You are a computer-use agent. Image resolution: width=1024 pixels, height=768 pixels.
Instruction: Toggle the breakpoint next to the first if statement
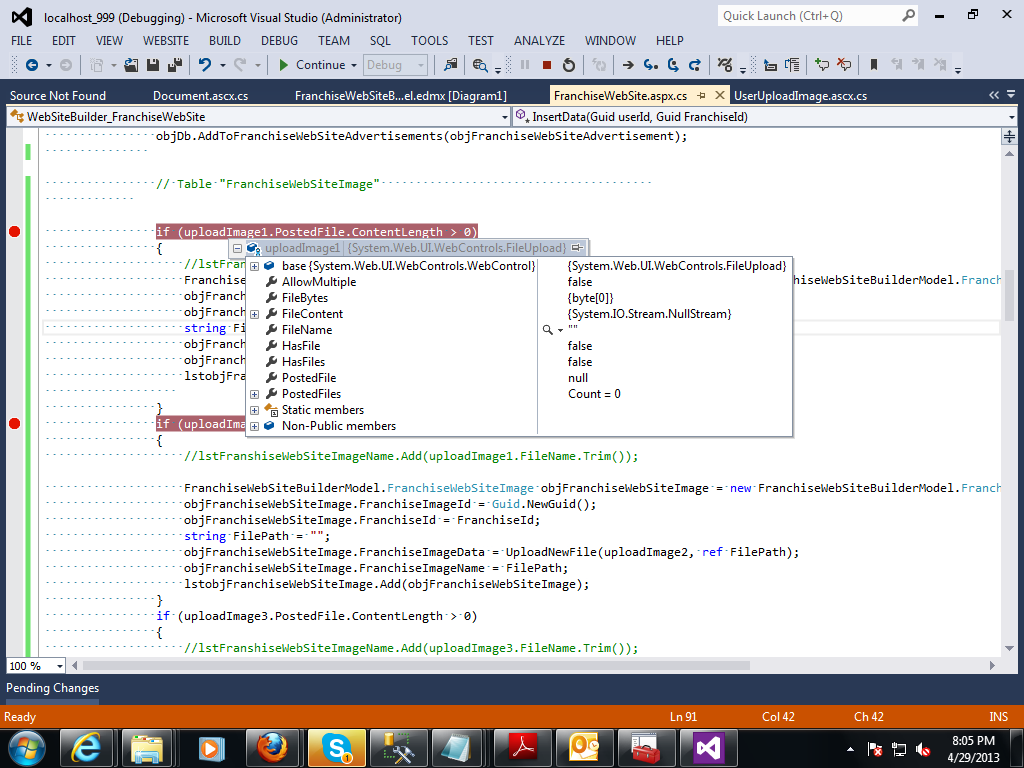pyautogui.click(x=14, y=231)
